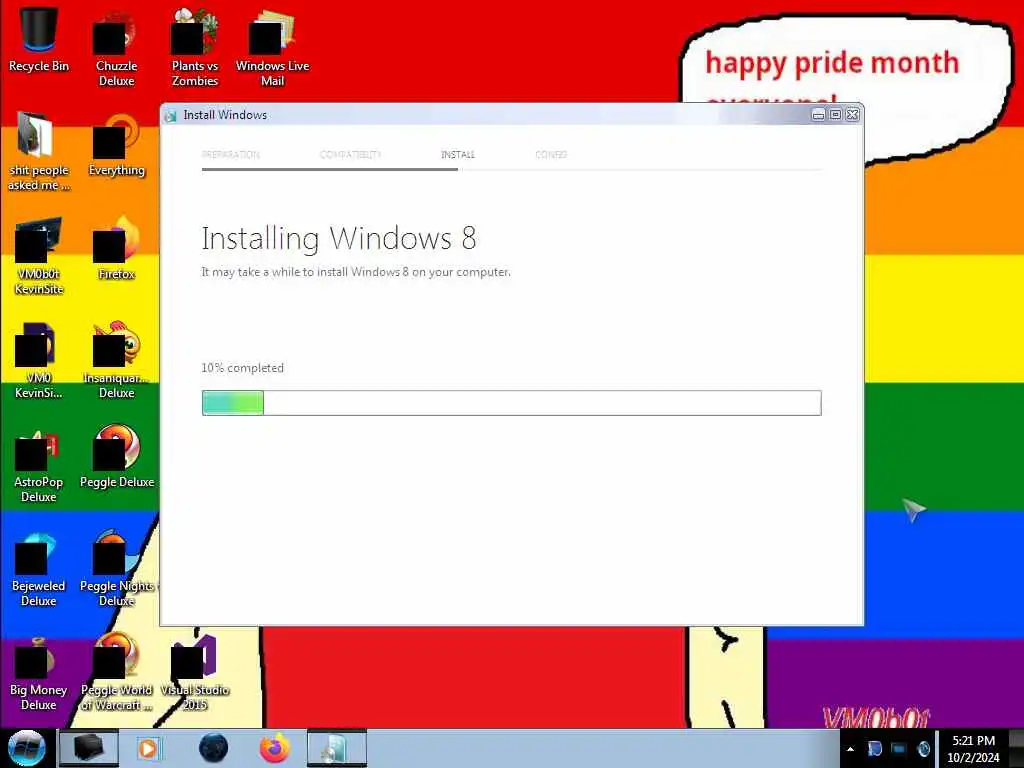
Task: Open the Windows Start menu orb
Action: click(27, 748)
